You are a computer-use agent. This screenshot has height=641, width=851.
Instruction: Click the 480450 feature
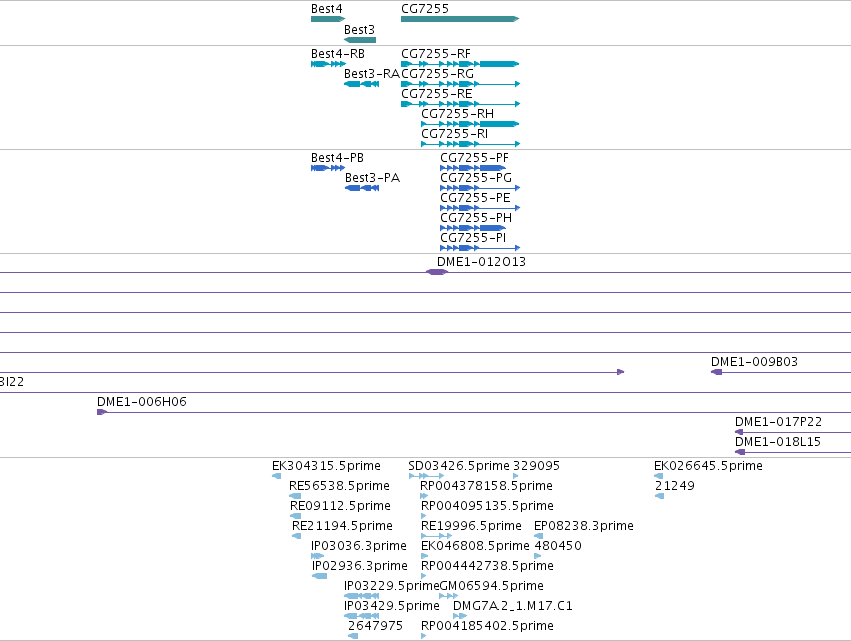click(x=538, y=556)
